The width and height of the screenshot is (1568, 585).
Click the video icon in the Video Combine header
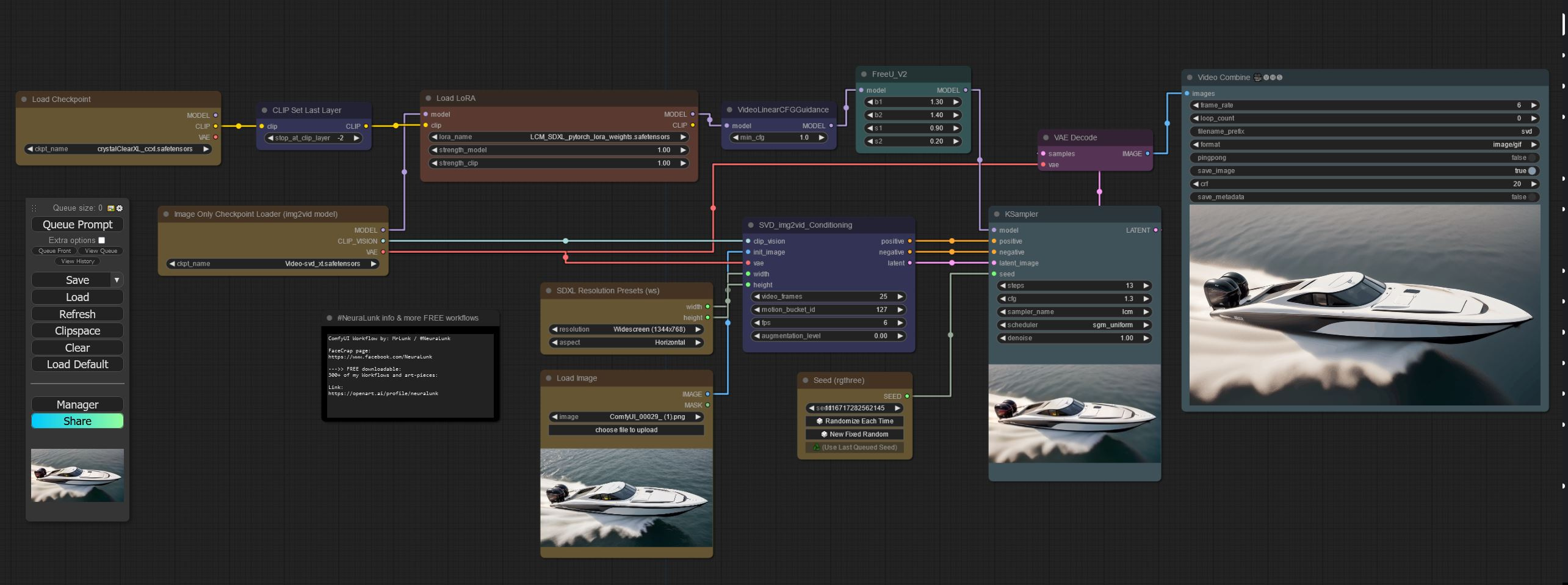point(1257,78)
